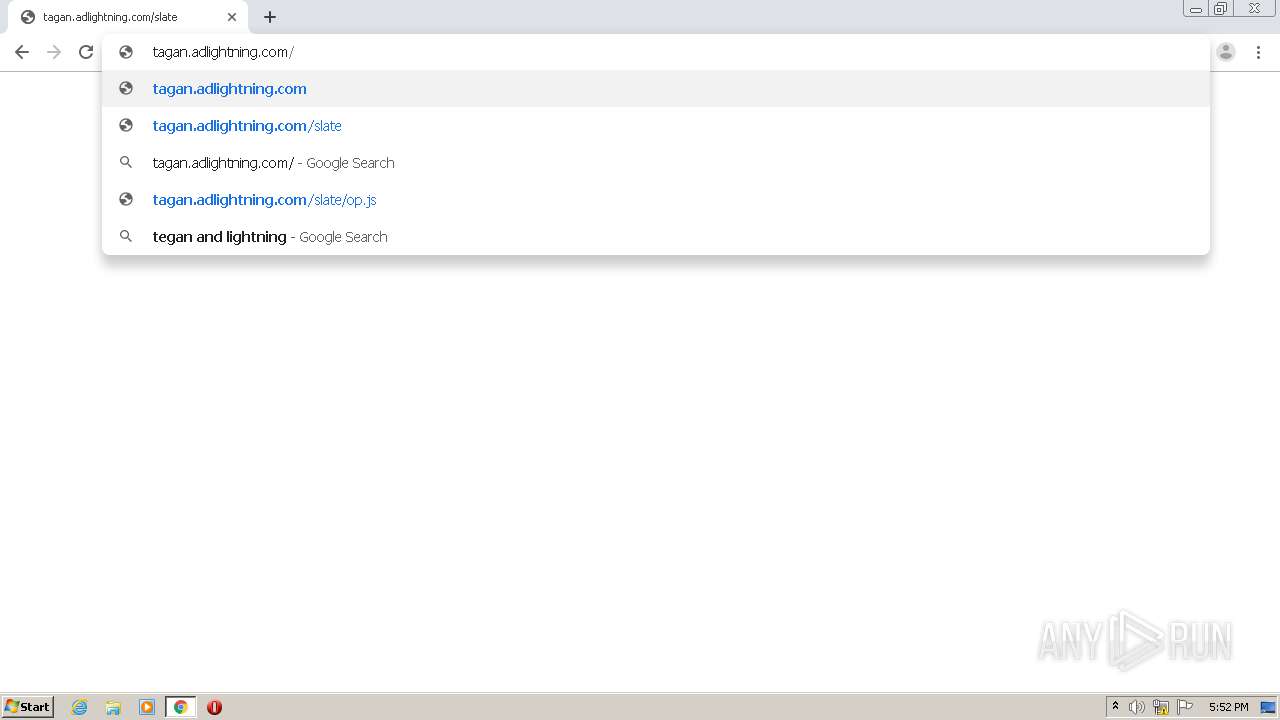Click the search icon beside tegan and lightning
Screen dimensions: 1280x720
point(126,237)
